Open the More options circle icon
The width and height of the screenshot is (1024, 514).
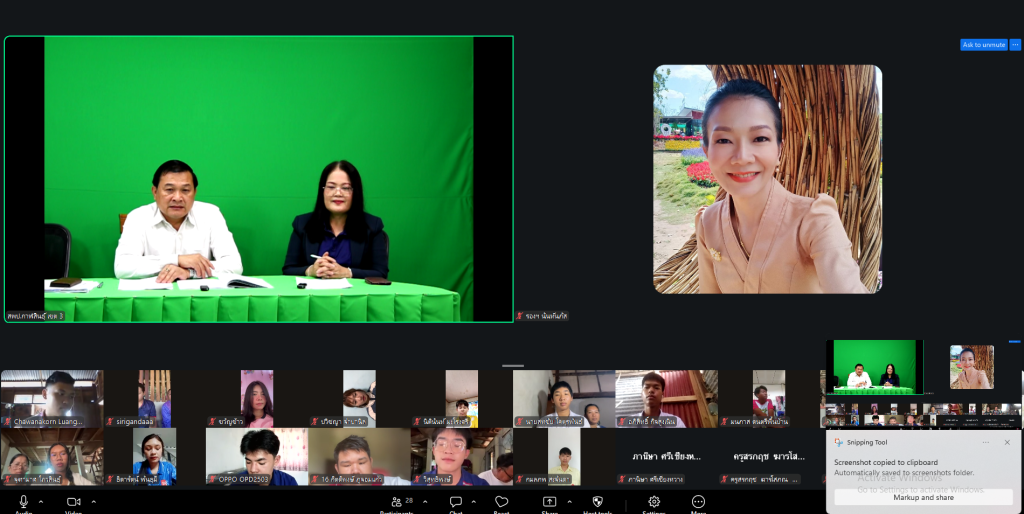698,502
